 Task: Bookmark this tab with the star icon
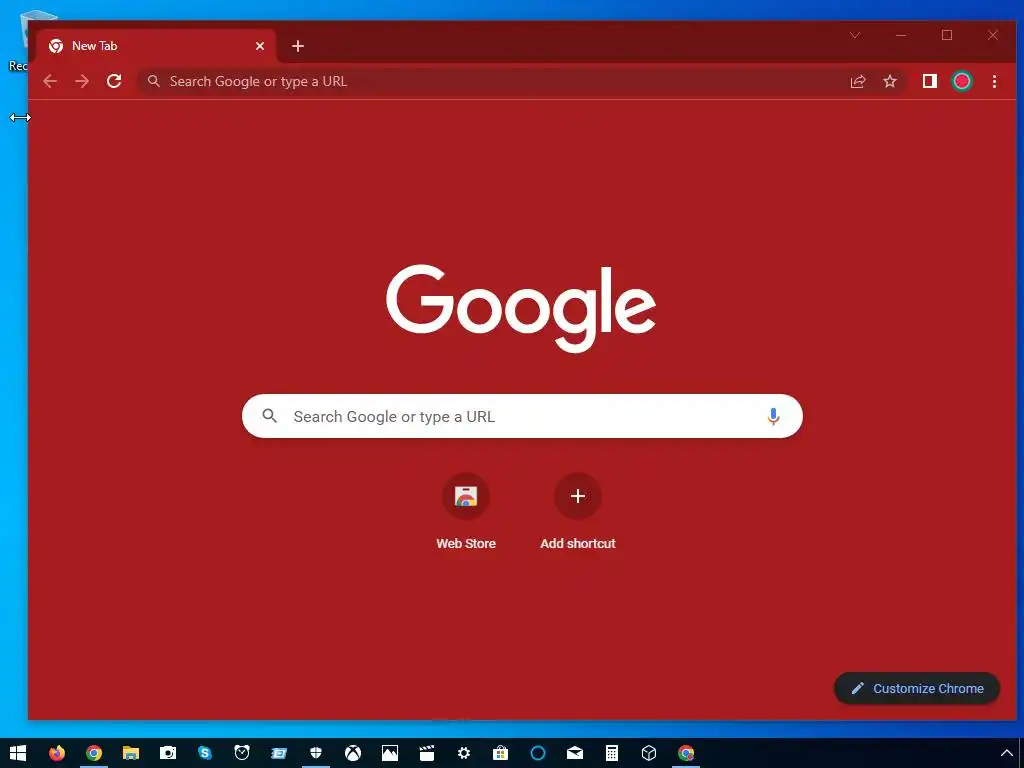(x=890, y=81)
